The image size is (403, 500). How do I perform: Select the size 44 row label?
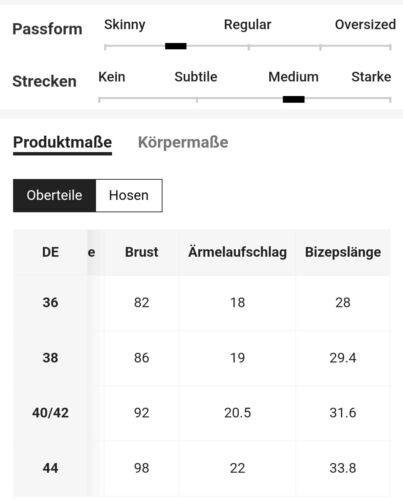pos(50,468)
